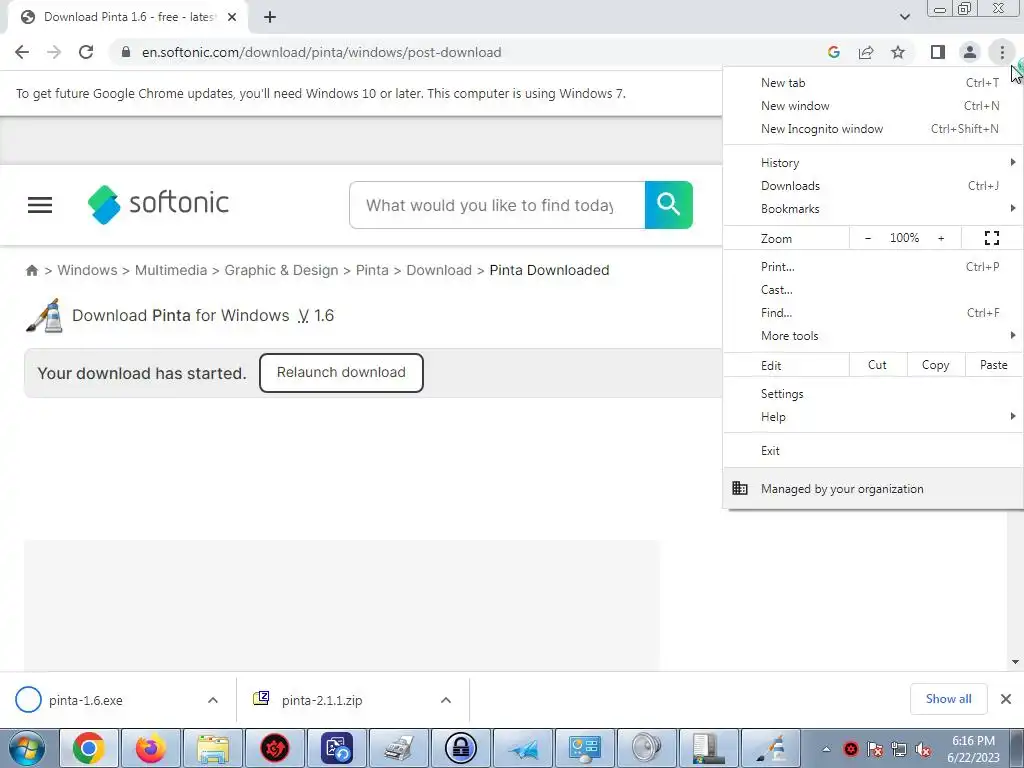The height and width of the screenshot is (768, 1024).
Task: Click the browser back arrow
Action: click(x=22, y=52)
